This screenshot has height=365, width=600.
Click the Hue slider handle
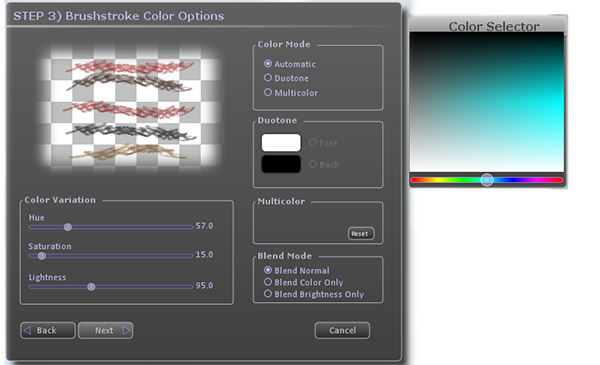point(68,227)
